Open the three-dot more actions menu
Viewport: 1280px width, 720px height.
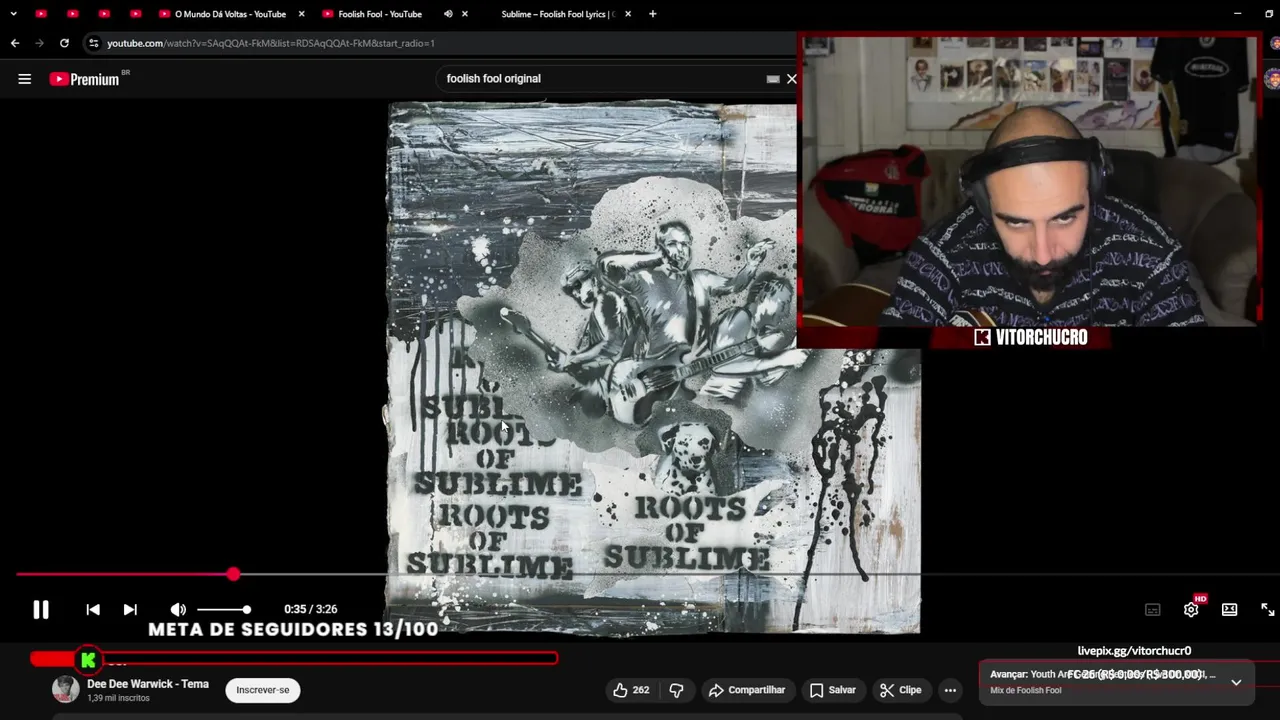pyautogui.click(x=950, y=690)
